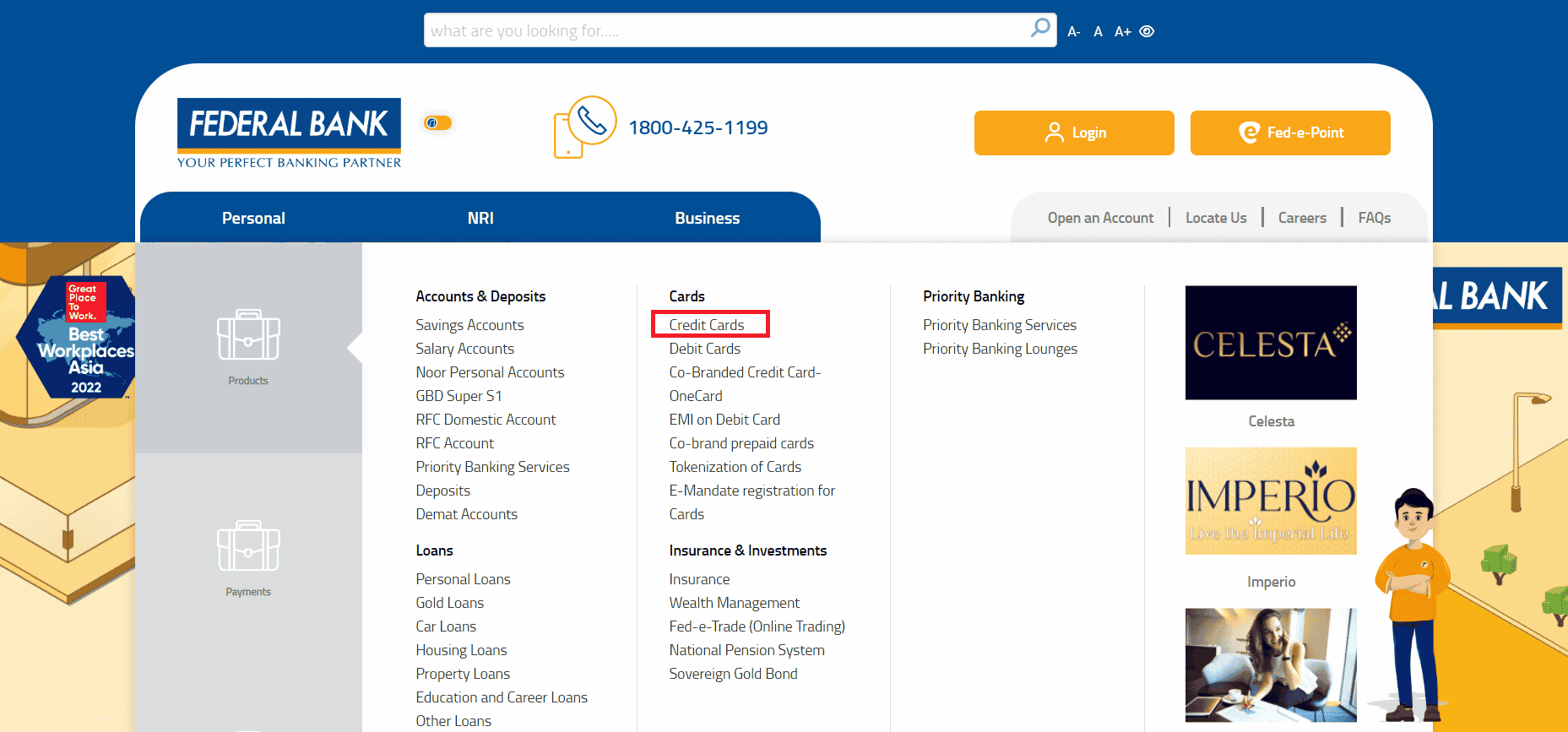Click the phone call icon
Screen dimensions: 1568x732
point(585,127)
